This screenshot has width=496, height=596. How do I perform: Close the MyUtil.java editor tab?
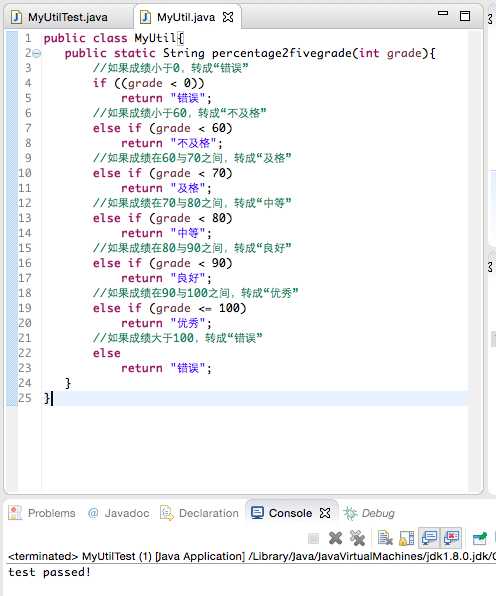(x=228, y=17)
